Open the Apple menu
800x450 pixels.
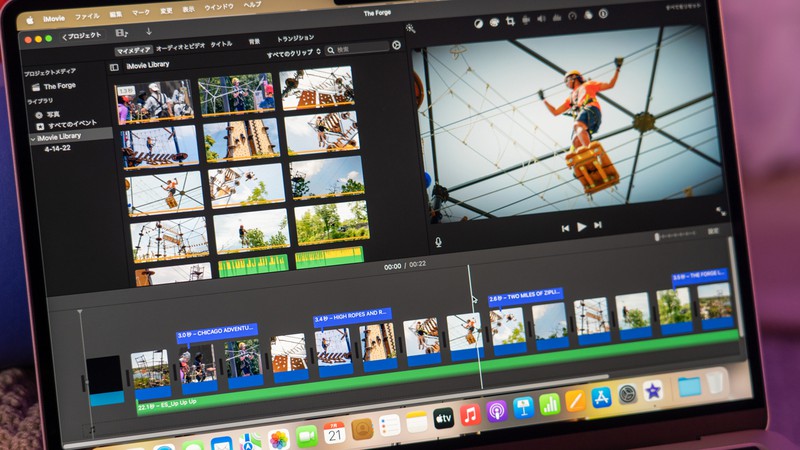tap(30, 20)
